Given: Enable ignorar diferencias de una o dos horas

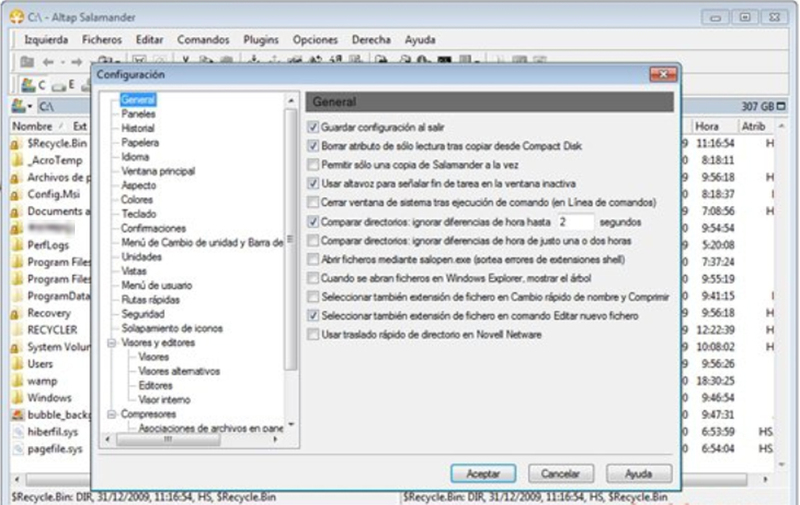Looking at the screenshot, I should point(313,241).
